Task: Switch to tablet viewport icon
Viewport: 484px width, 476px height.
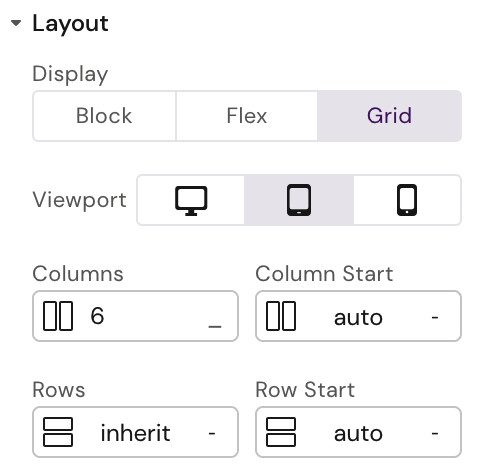Action: click(x=299, y=200)
